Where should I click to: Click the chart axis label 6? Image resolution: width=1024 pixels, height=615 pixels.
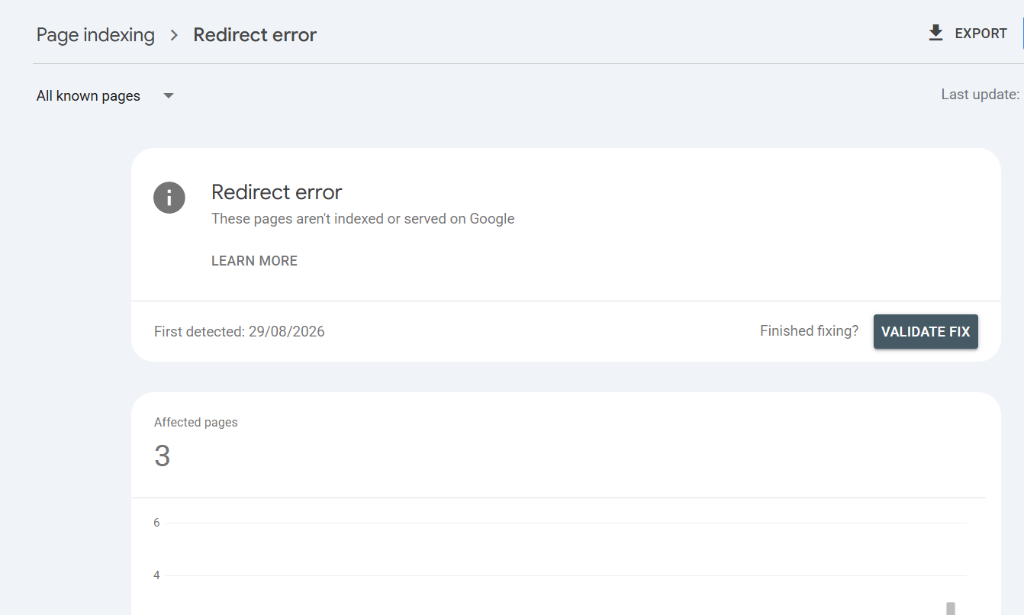click(157, 522)
